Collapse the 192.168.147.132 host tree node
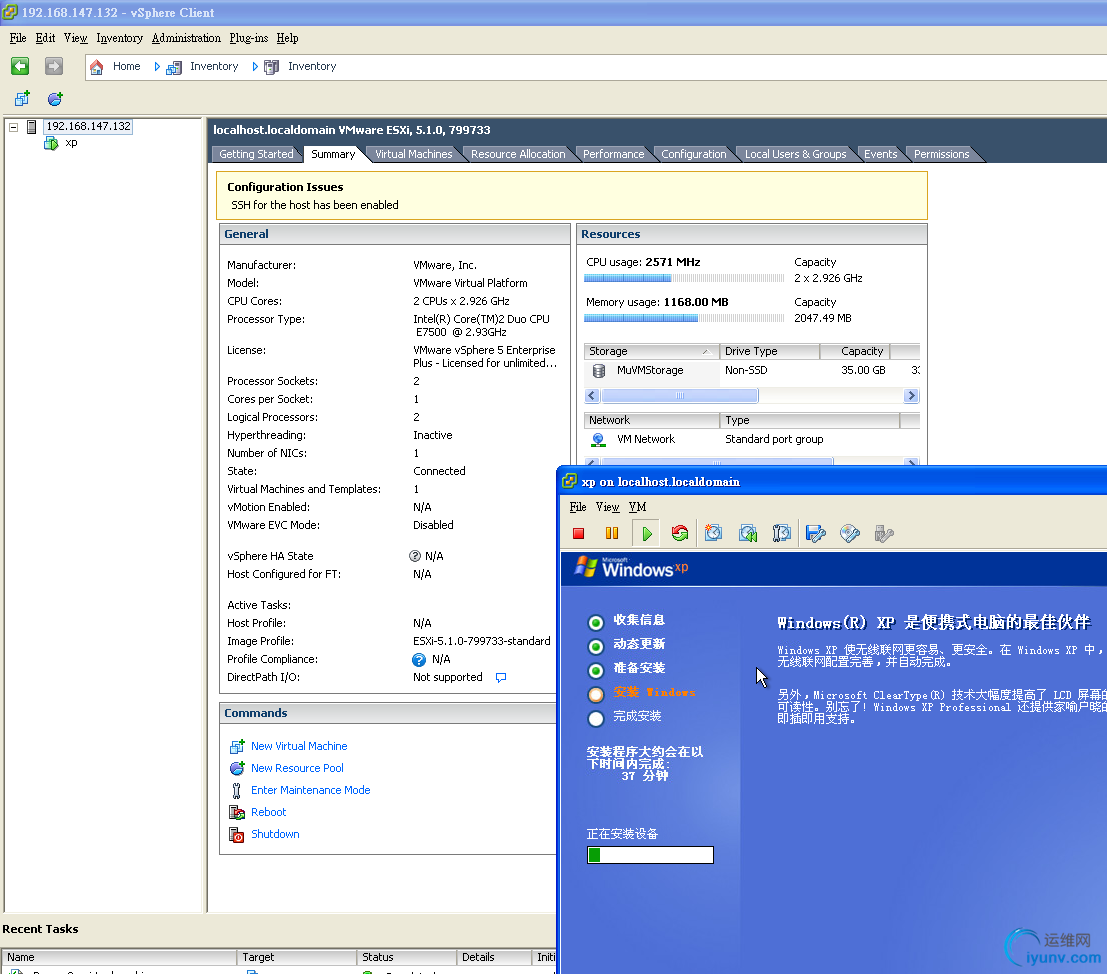Image resolution: width=1107 pixels, height=974 pixels. point(14,127)
